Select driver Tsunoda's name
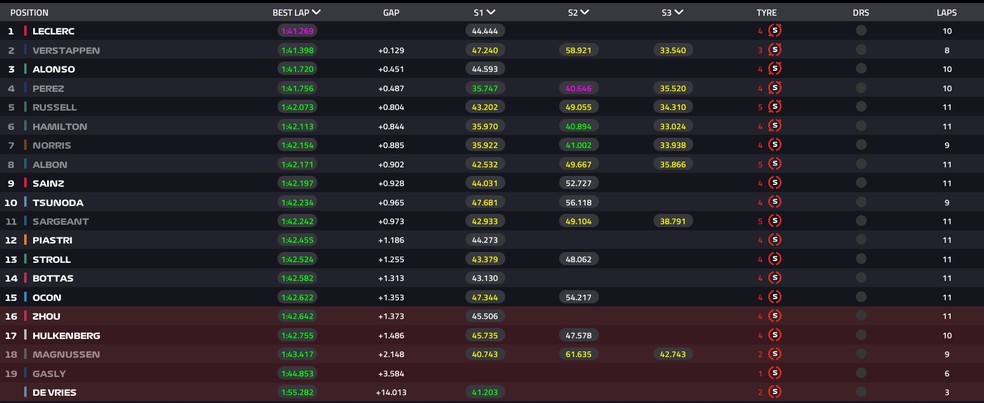Viewport: 984px width, 403px height. point(58,203)
